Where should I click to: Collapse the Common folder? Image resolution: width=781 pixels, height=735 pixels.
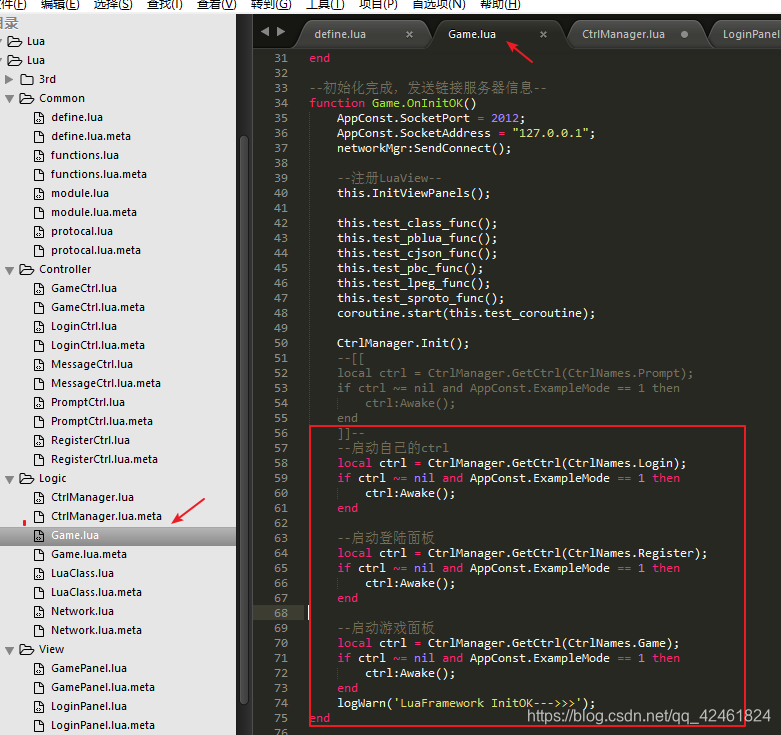9,99
